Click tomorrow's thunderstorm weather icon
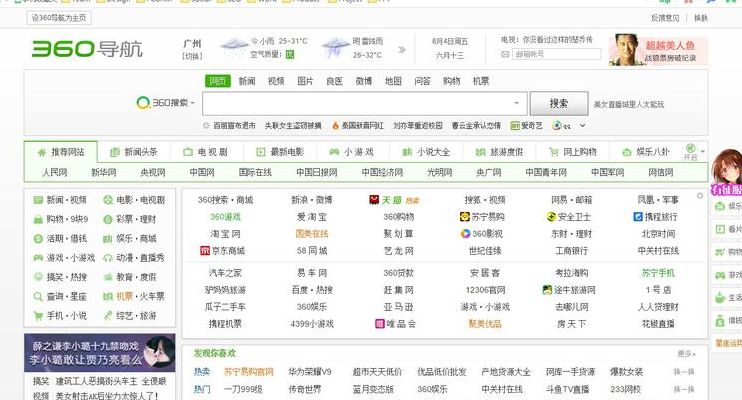742x400 pixels. [335, 47]
